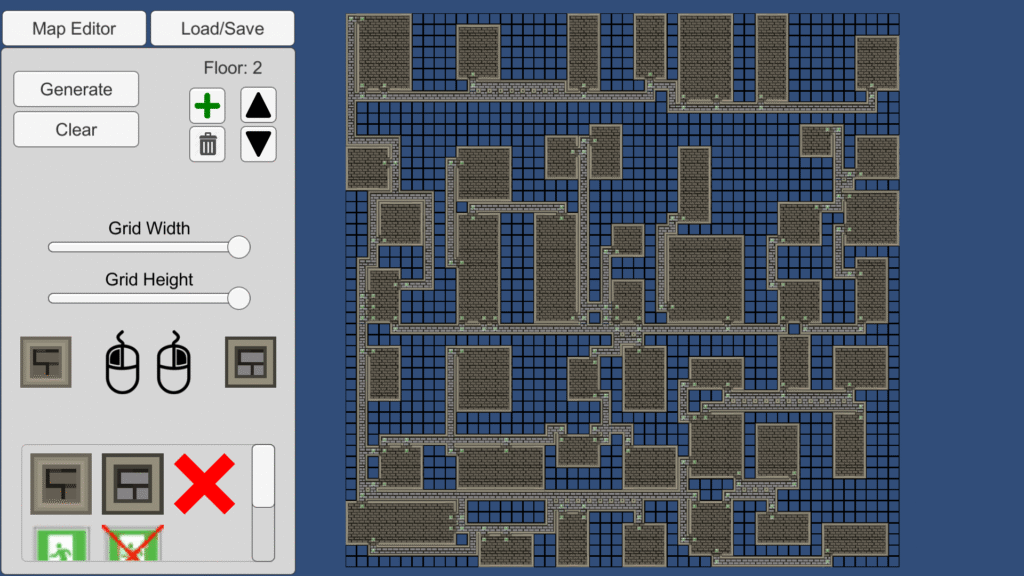Delete the floor with trash can icon

click(208, 144)
